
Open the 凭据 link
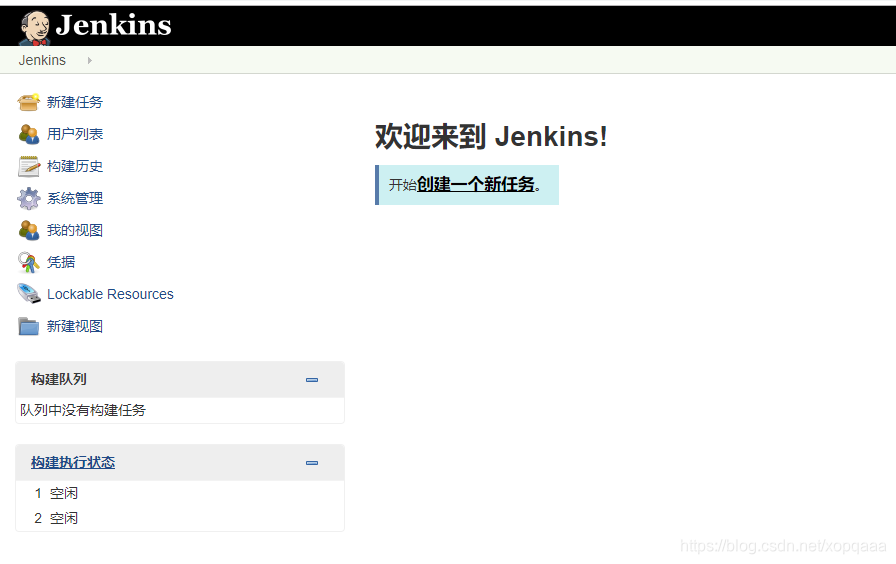click(x=61, y=262)
